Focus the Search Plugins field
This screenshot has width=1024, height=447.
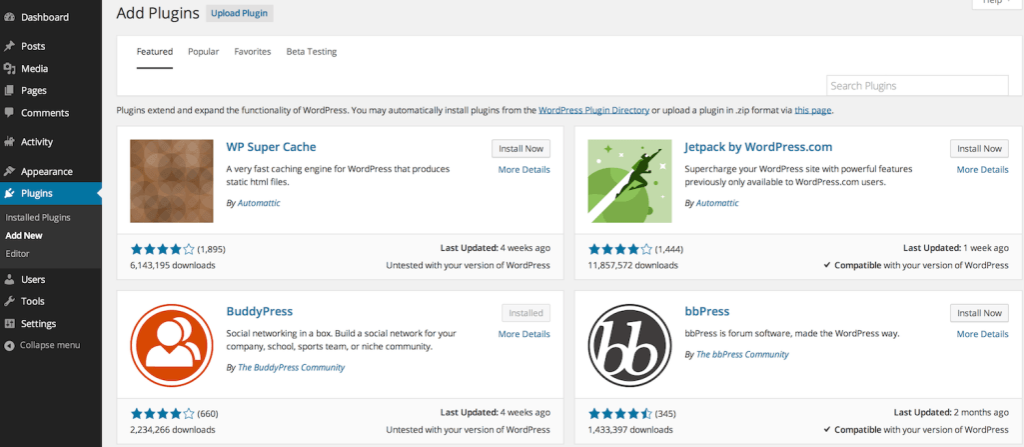[x=918, y=86]
